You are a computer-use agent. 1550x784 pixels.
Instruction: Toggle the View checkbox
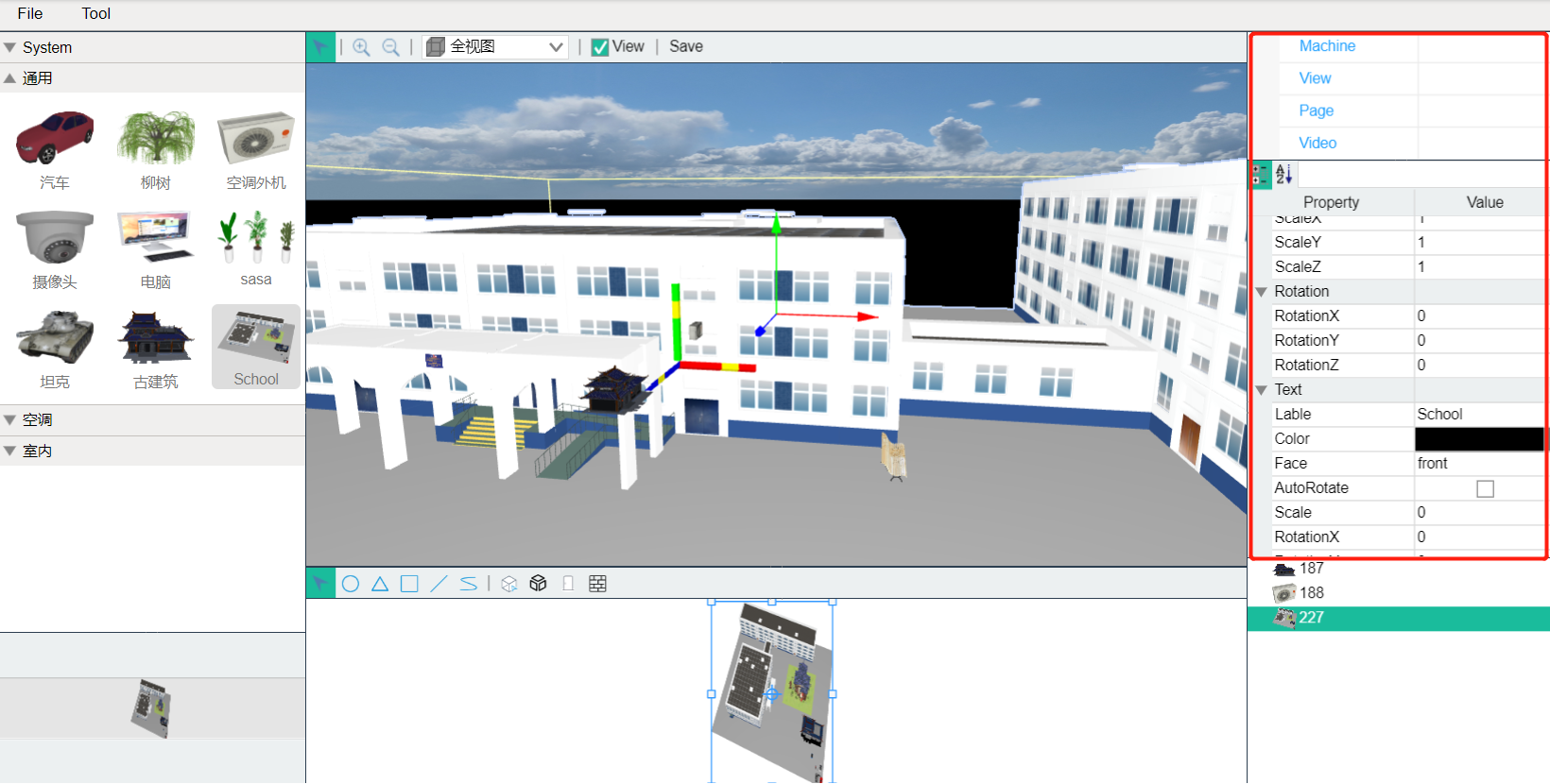(x=600, y=47)
